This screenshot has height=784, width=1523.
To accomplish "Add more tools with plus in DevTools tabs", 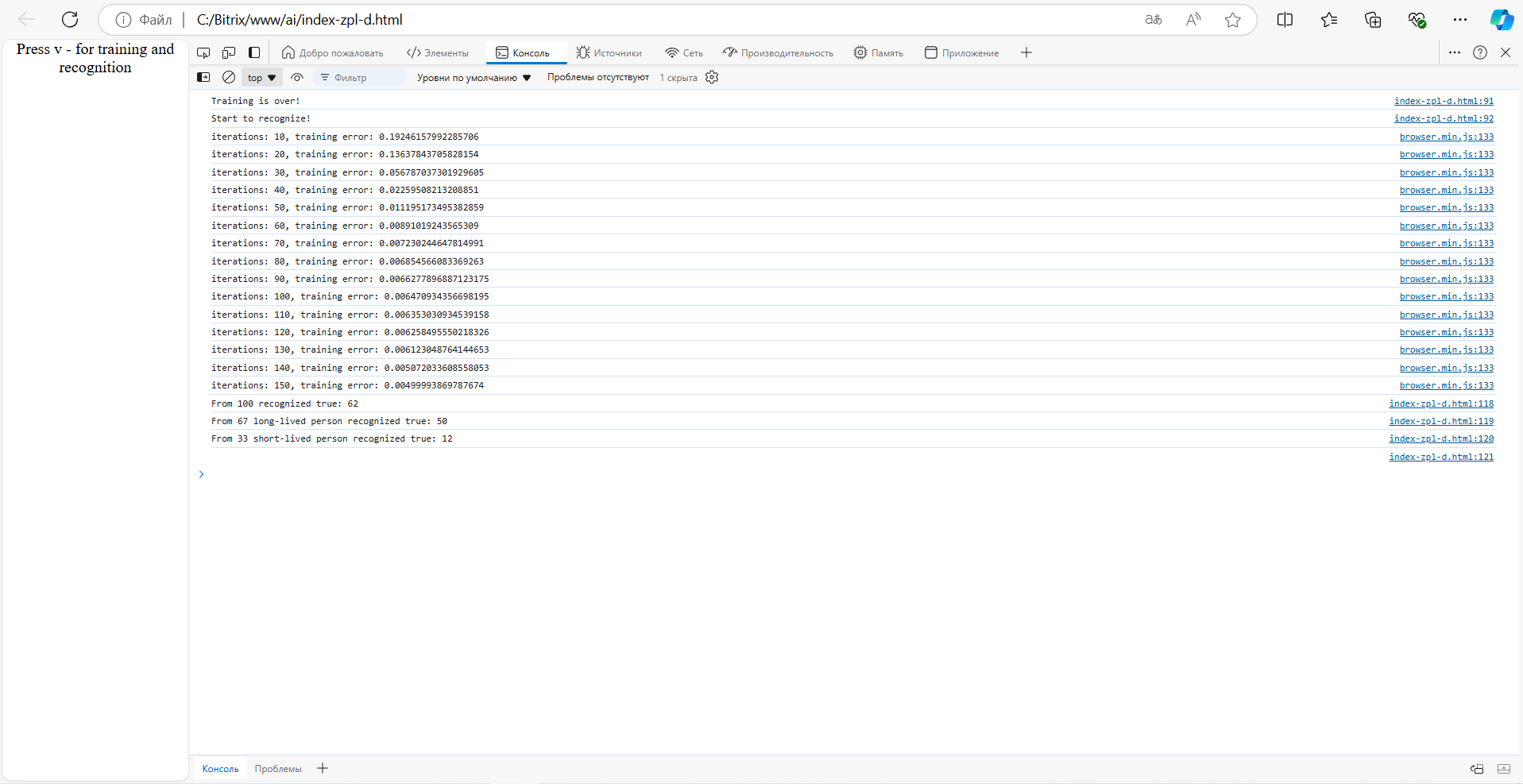I will [1026, 52].
